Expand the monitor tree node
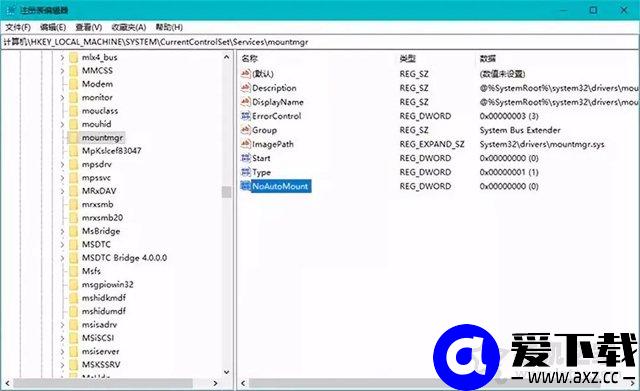Viewport: 640px width, 391px height. point(62,98)
